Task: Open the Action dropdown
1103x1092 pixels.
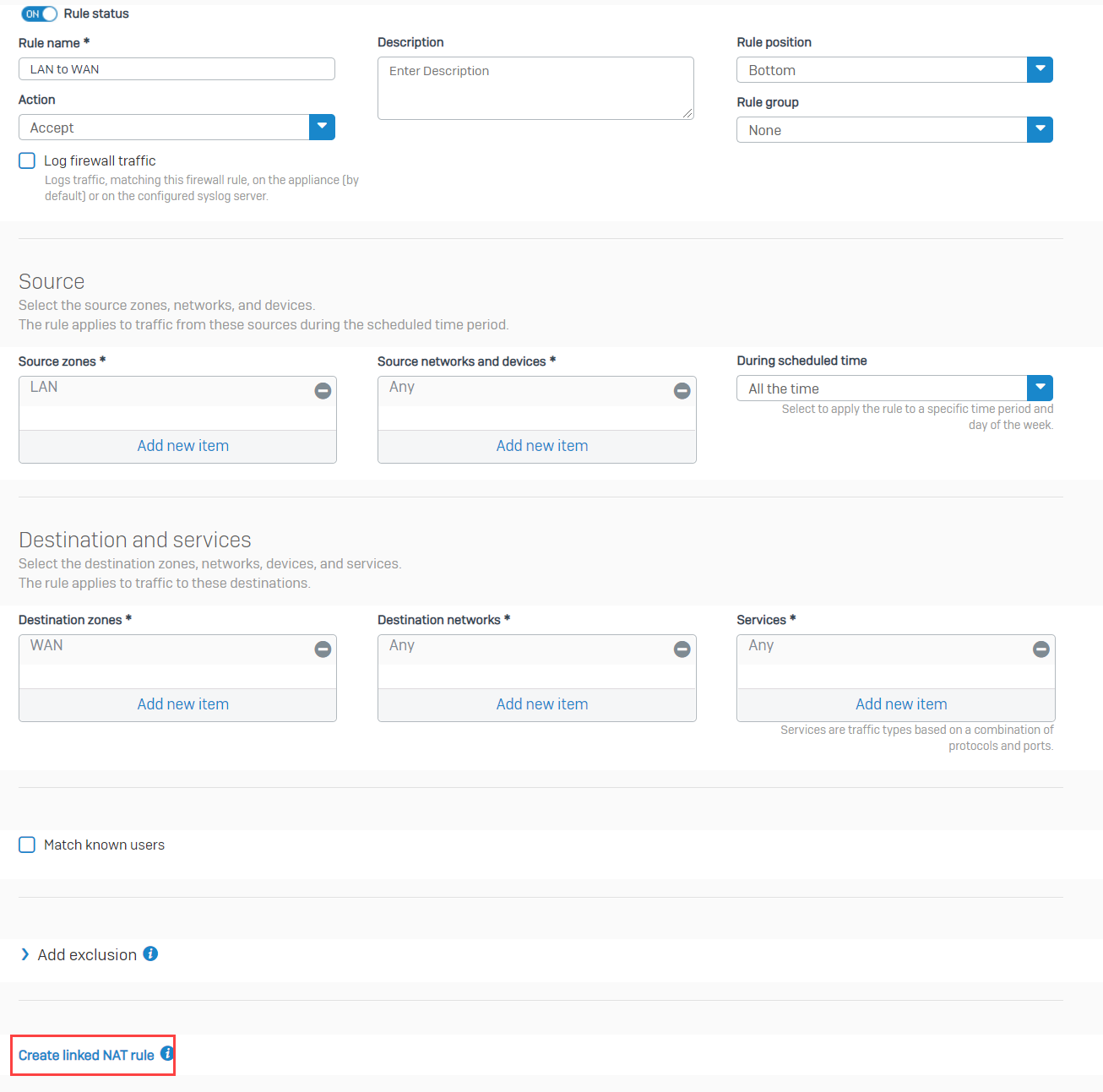Action: [x=322, y=128]
